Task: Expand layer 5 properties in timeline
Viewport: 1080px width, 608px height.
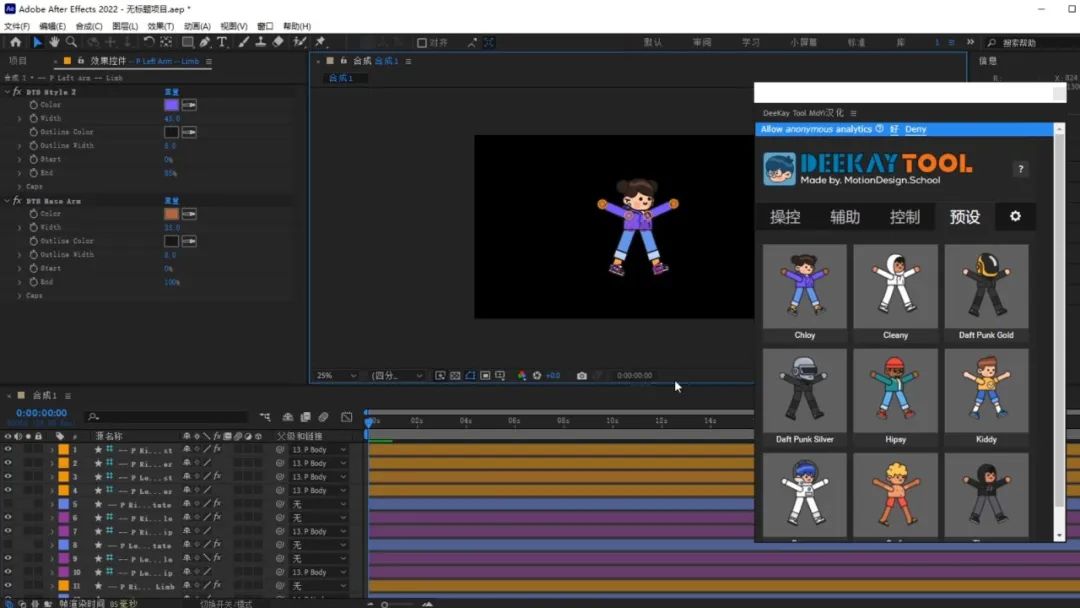Action: coord(52,504)
